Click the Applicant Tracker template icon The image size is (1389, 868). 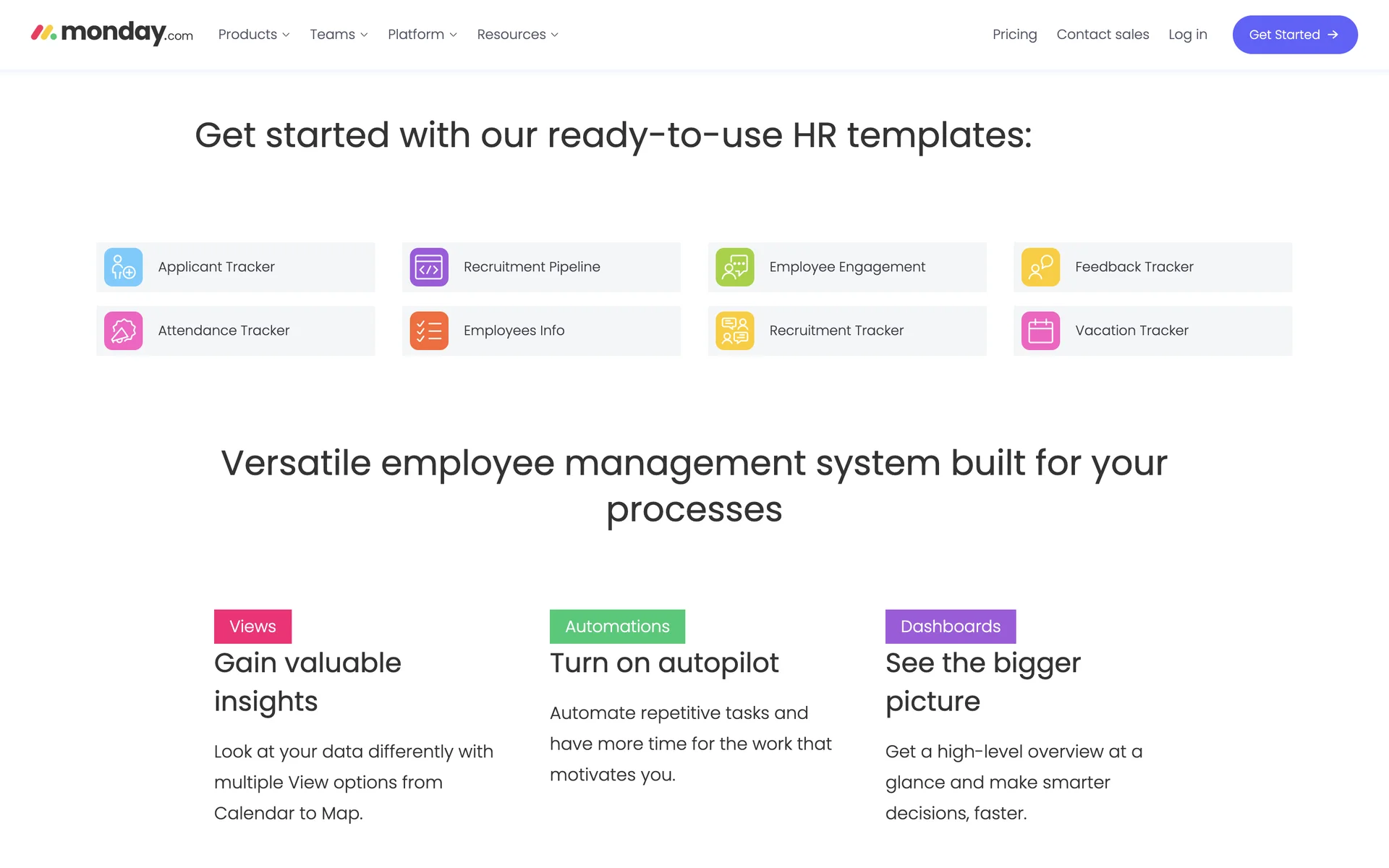click(x=123, y=267)
